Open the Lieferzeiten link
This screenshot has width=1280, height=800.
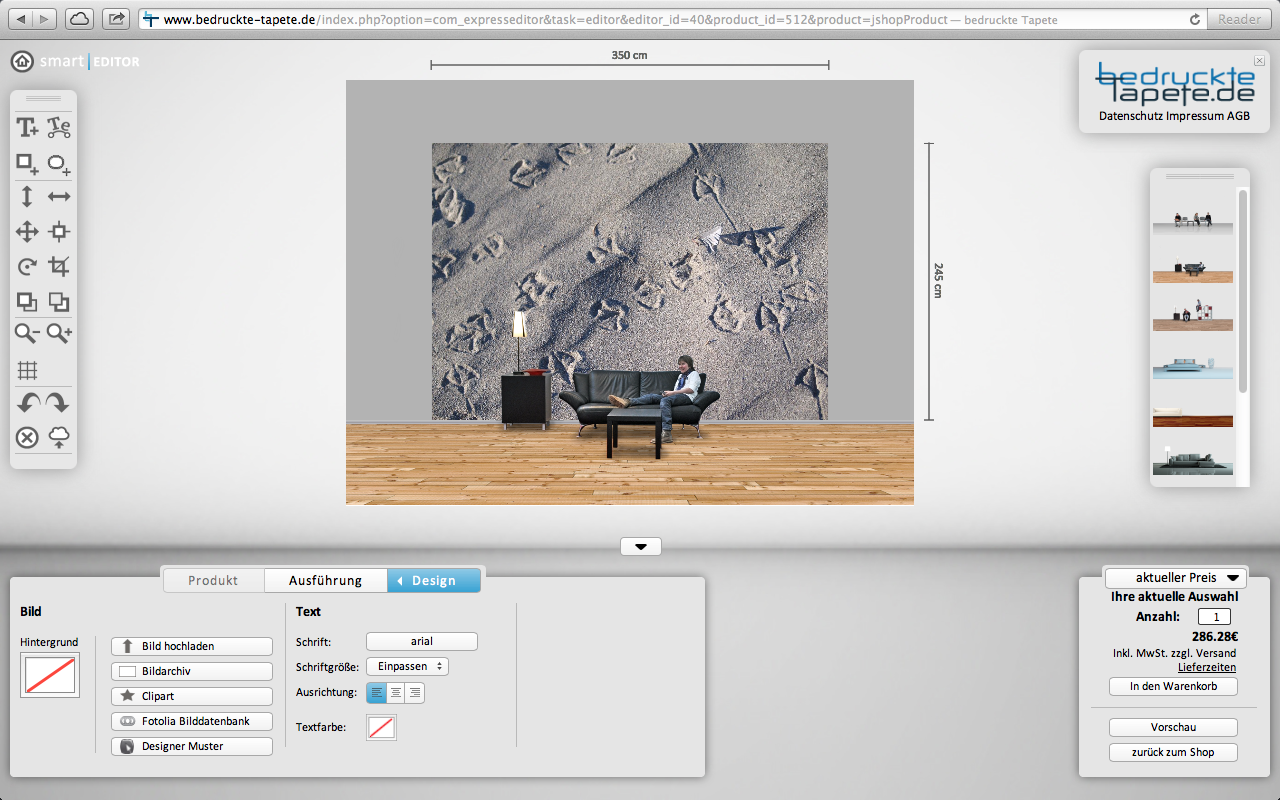[x=1206, y=667]
